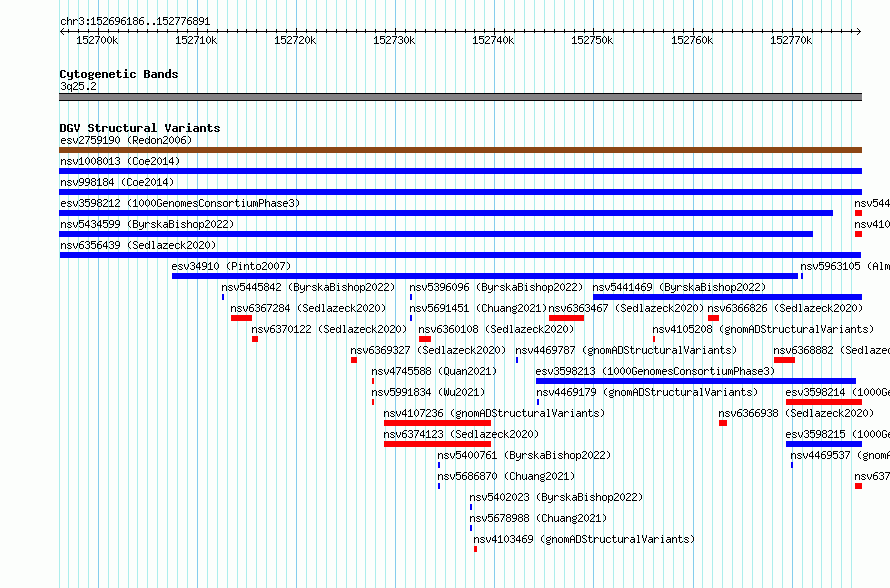
Task: Click nsv6368882 variant label
Action: pos(832,350)
